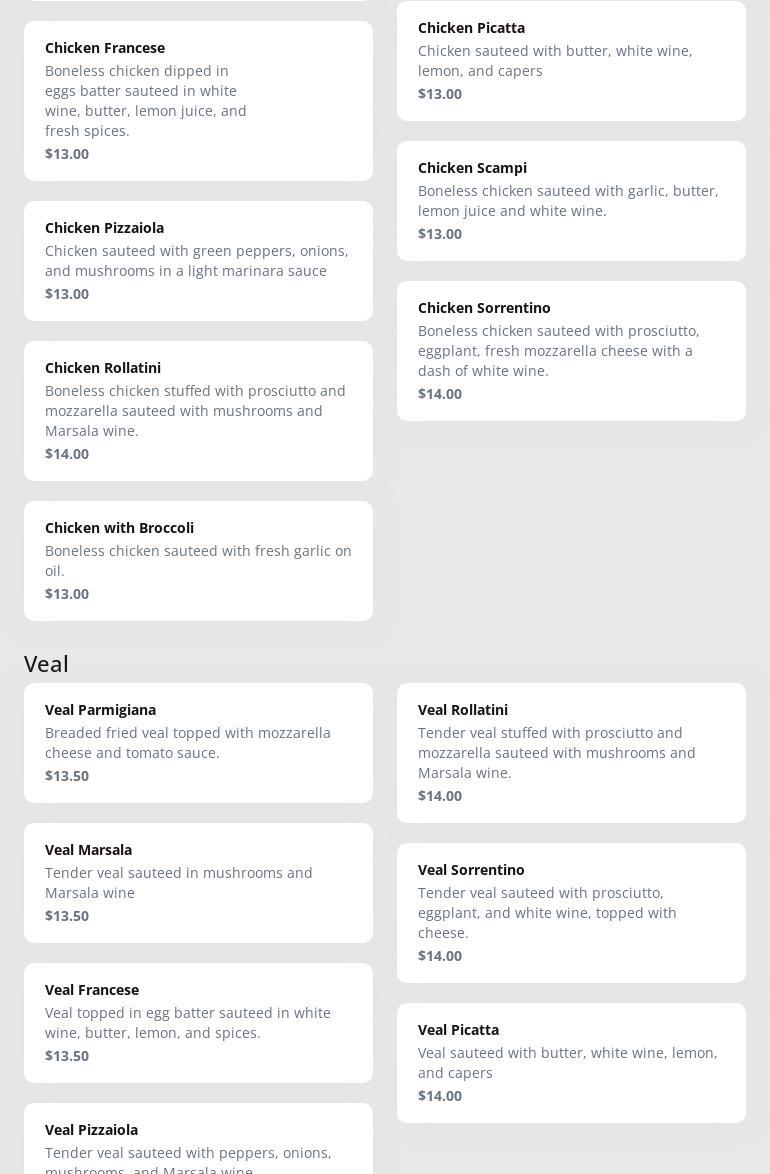Screen dimensions: 770x1174
Task: Click the Chicken with Broccoli $13.00 price
Action: point(67,594)
